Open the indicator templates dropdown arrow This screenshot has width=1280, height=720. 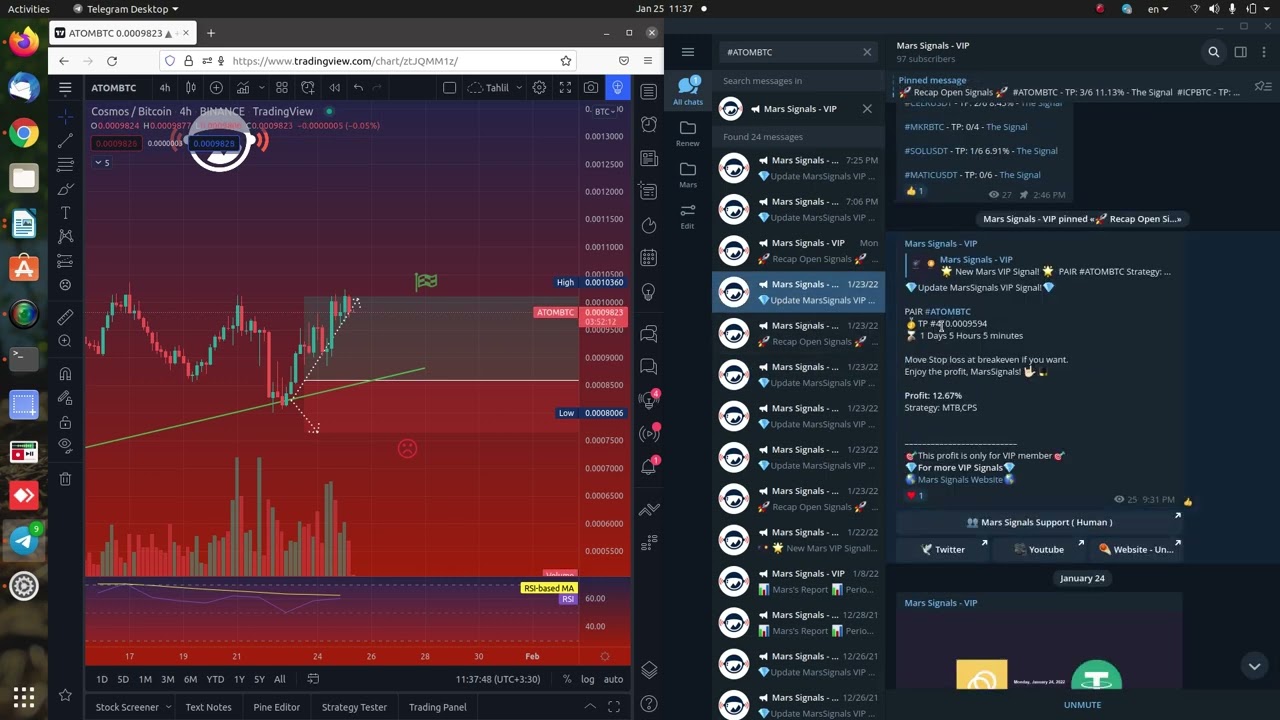[262, 88]
